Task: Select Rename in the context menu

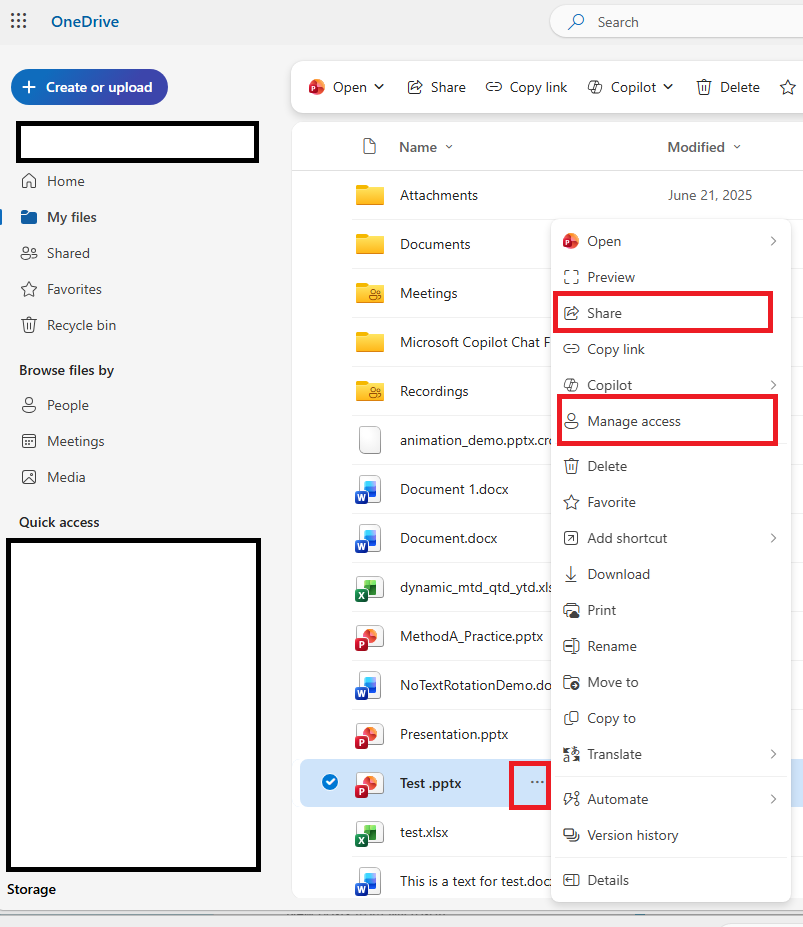Action: (x=671, y=646)
